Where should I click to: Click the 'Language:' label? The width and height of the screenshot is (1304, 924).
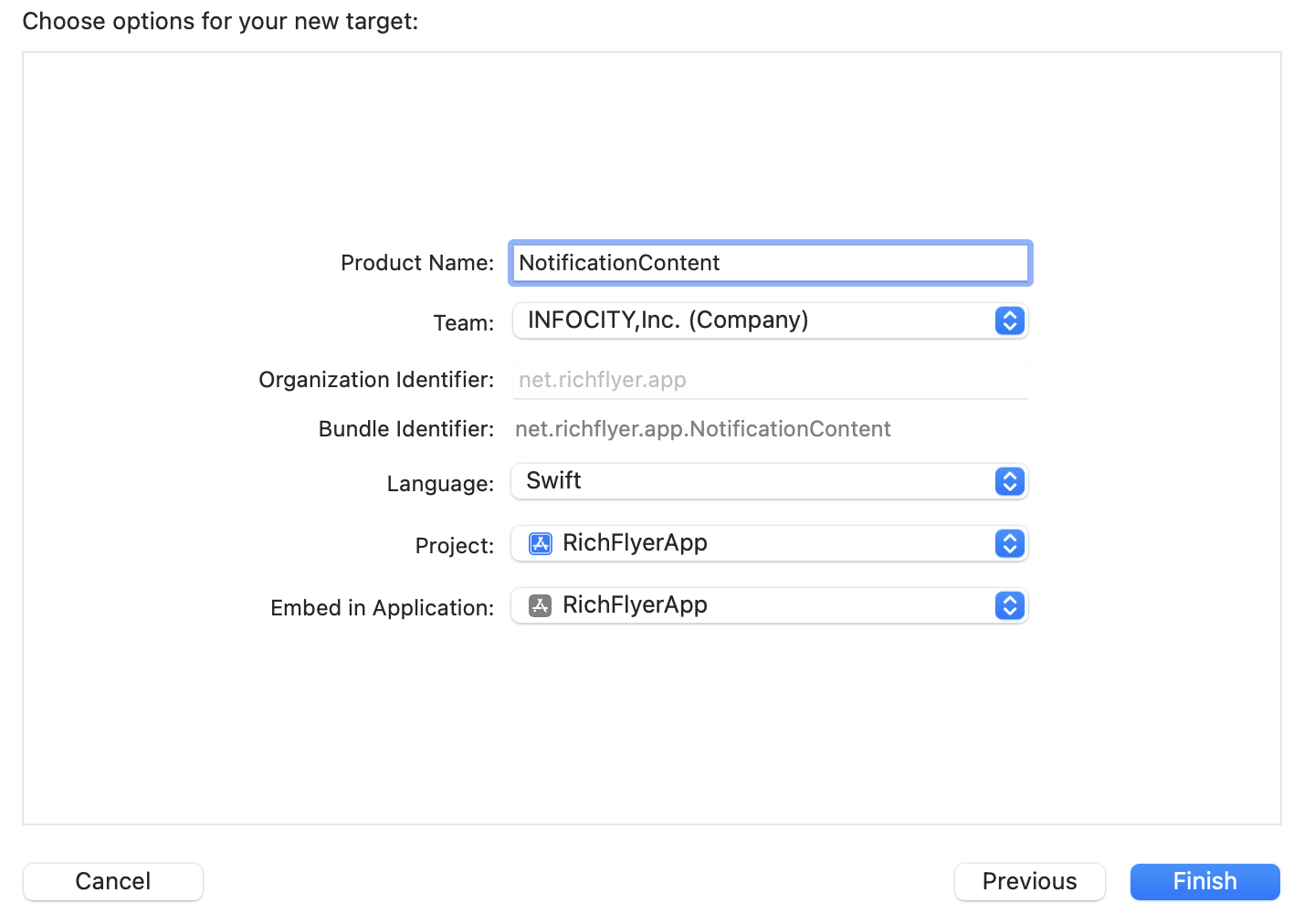pyautogui.click(x=440, y=484)
